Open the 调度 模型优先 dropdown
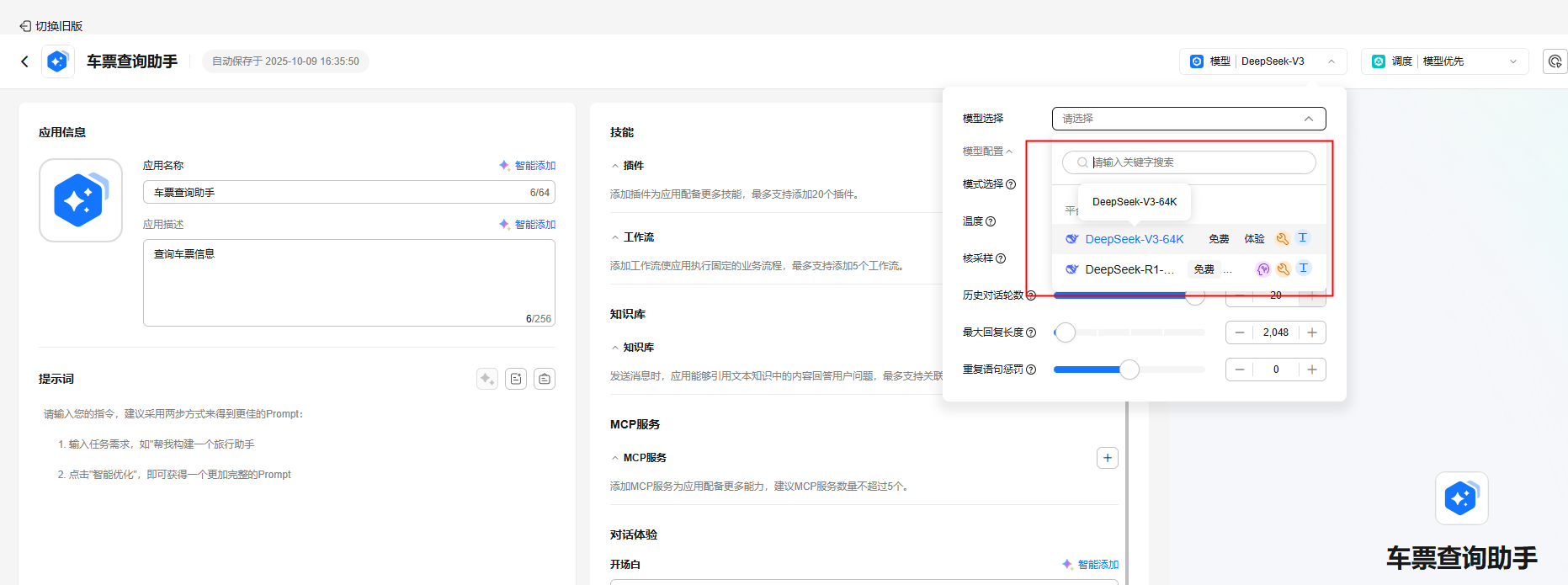The width and height of the screenshot is (1568, 585). (1445, 61)
